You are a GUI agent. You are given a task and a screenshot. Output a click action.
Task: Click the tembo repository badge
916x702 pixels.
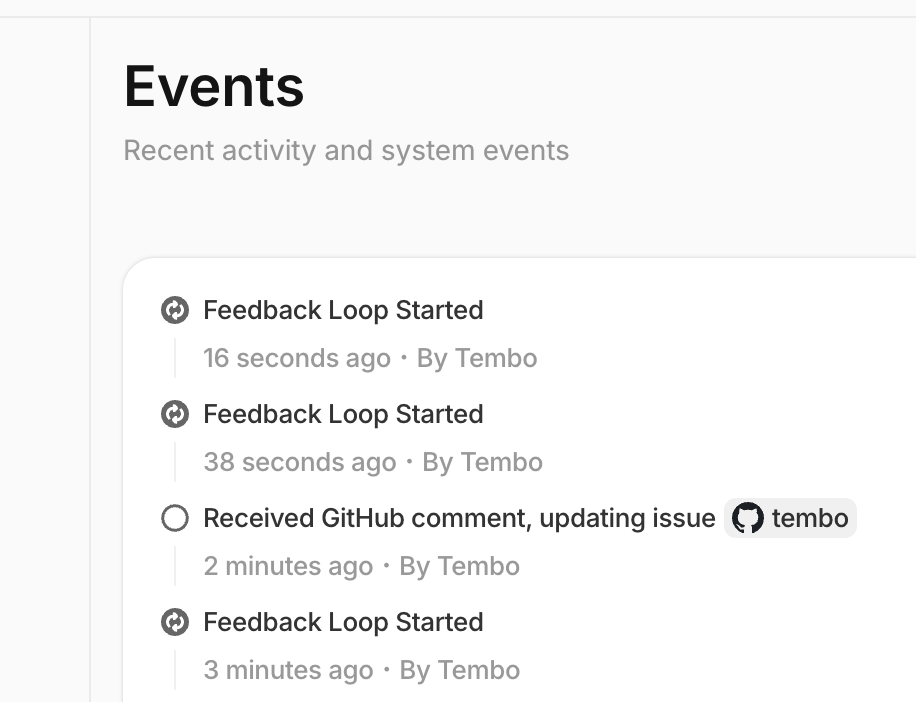(x=790, y=518)
